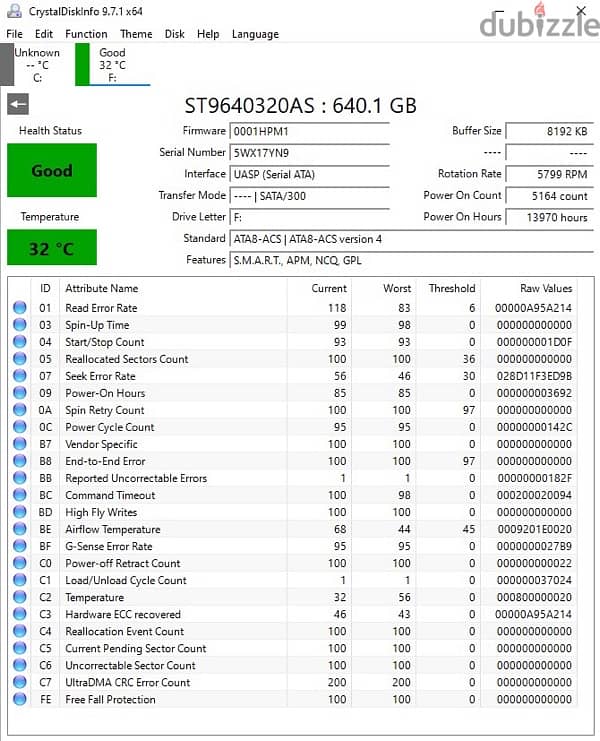This screenshot has height=741, width=600.
Task: Click status orb for Airflow Temperature
Action: coord(20,529)
